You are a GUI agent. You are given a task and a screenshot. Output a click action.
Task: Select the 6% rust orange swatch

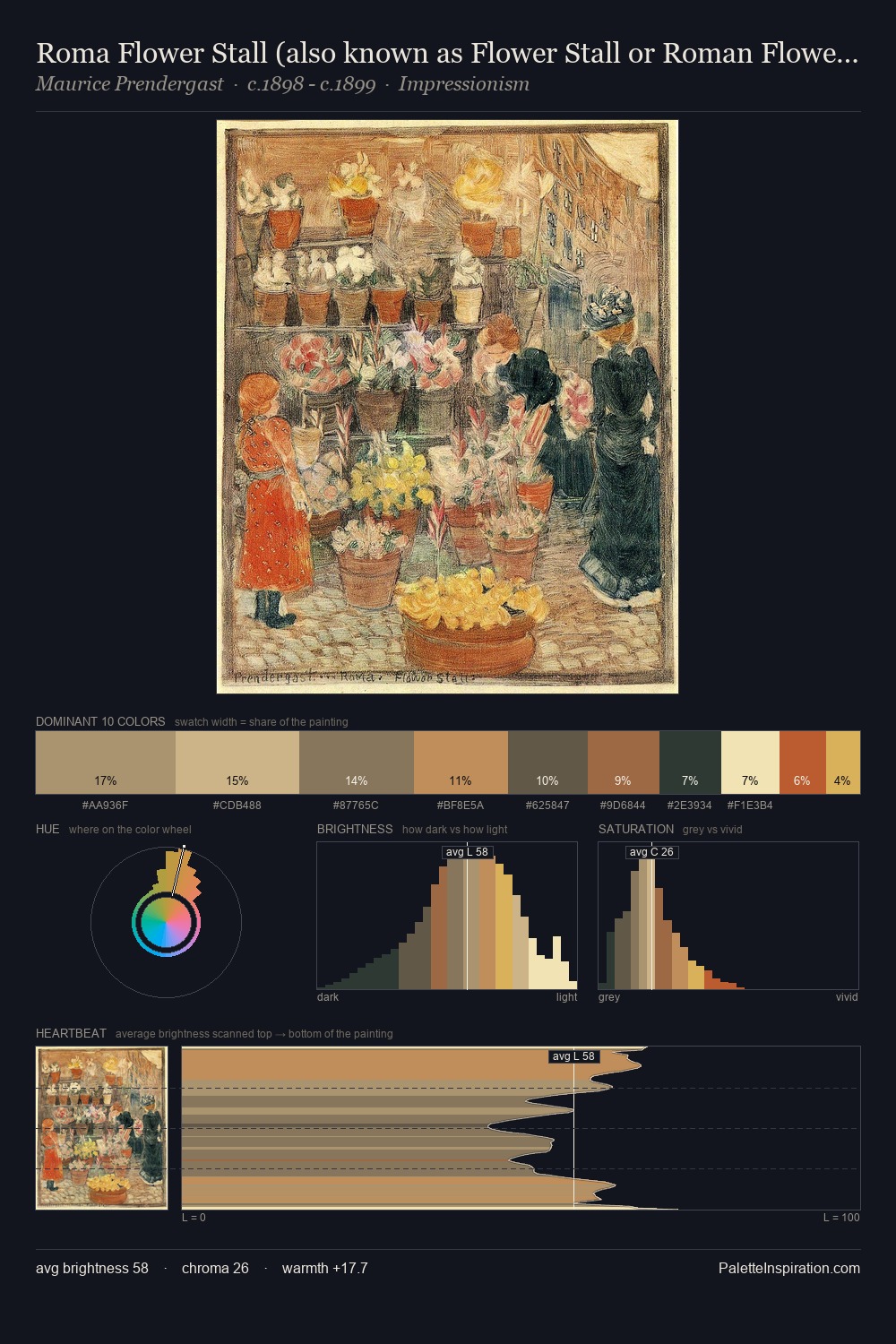point(803,762)
